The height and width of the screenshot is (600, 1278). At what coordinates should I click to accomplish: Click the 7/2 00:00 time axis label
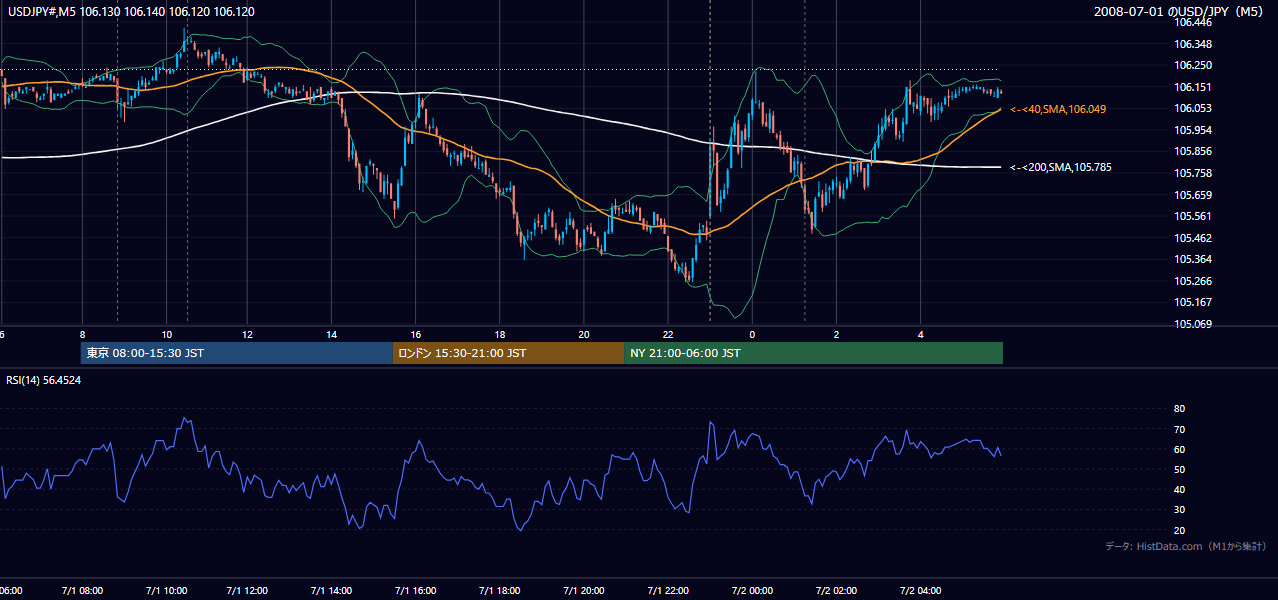click(x=752, y=590)
